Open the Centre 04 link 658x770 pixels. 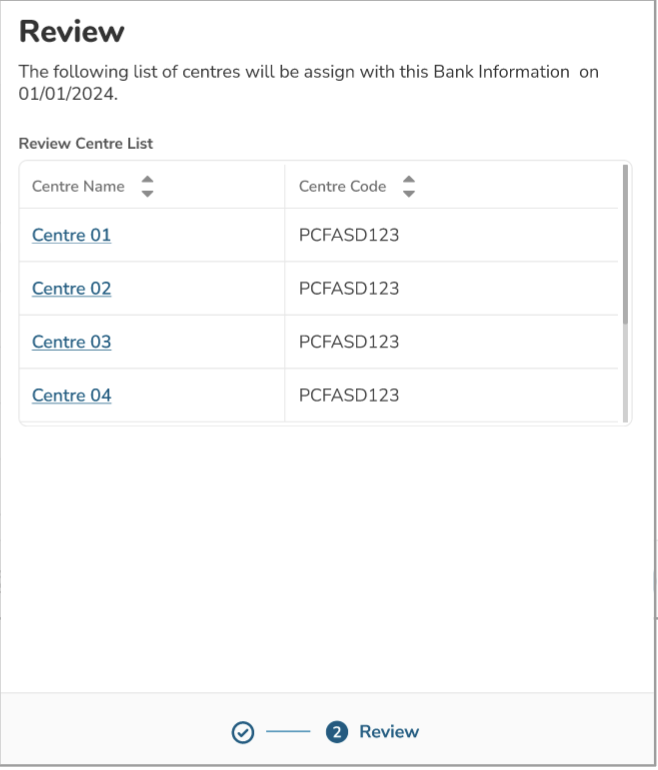pos(71,395)
